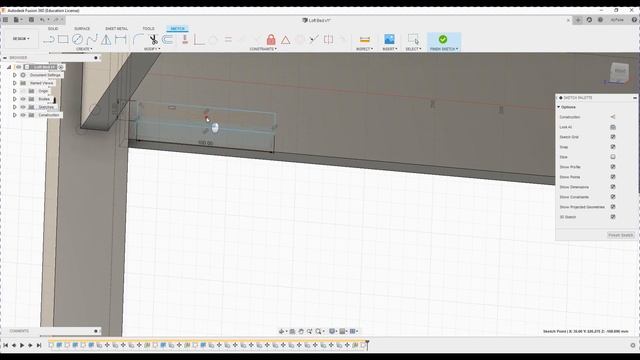This screenshot has width=640, height=360.
Task: Open the Help icon at top right
Action: [635, 20]
